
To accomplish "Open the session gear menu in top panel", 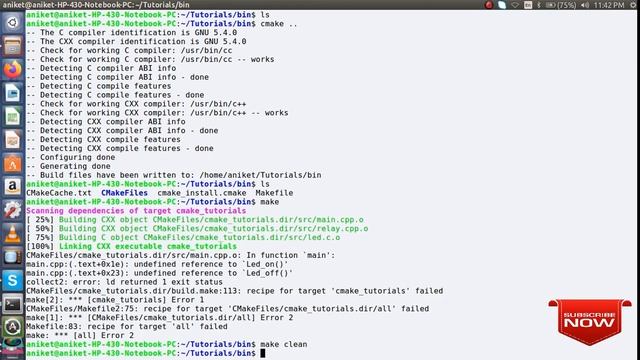I will point(633,5).
